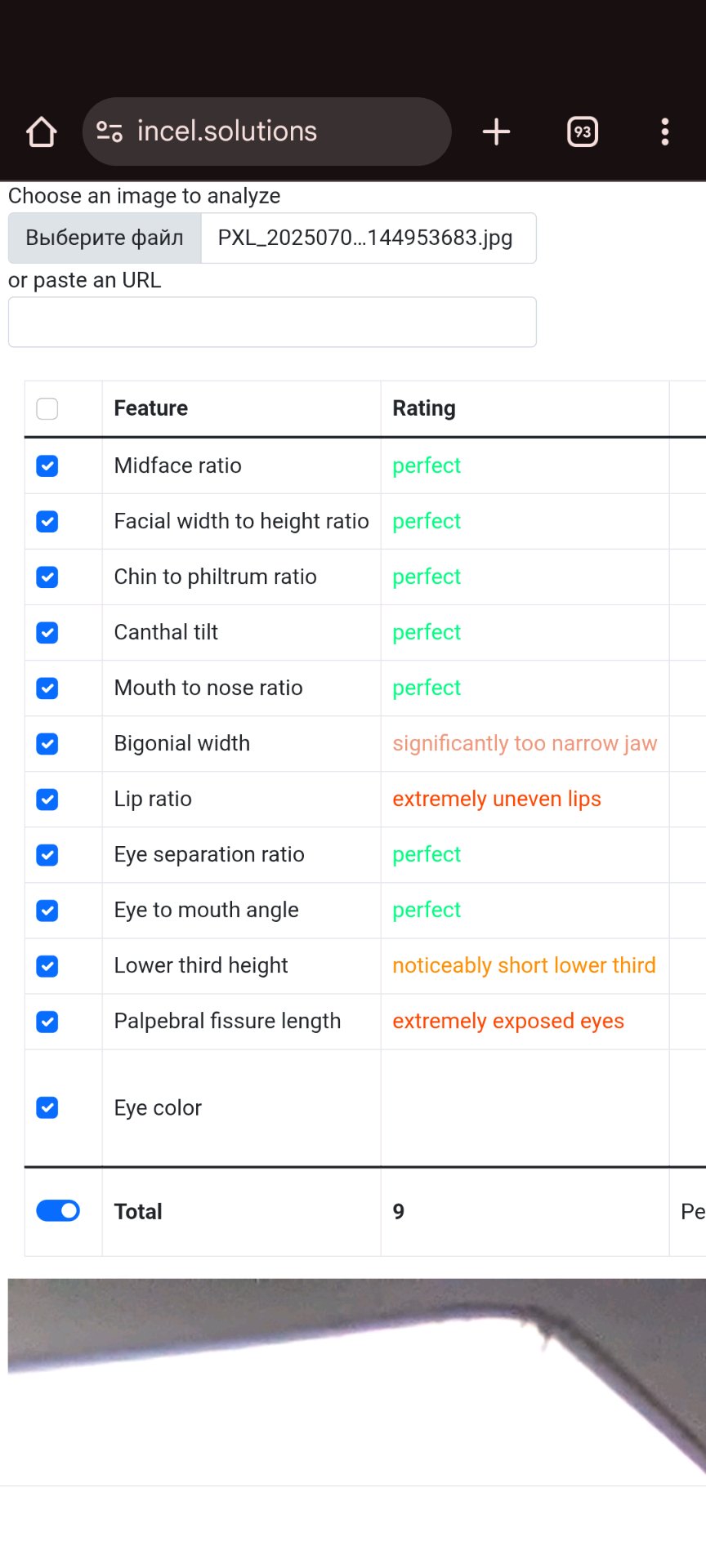Viewport: 706px width, 1568px height.
Task: Open the browser three-dot menu
Action: pyautogui.click(x=665, y=131)
